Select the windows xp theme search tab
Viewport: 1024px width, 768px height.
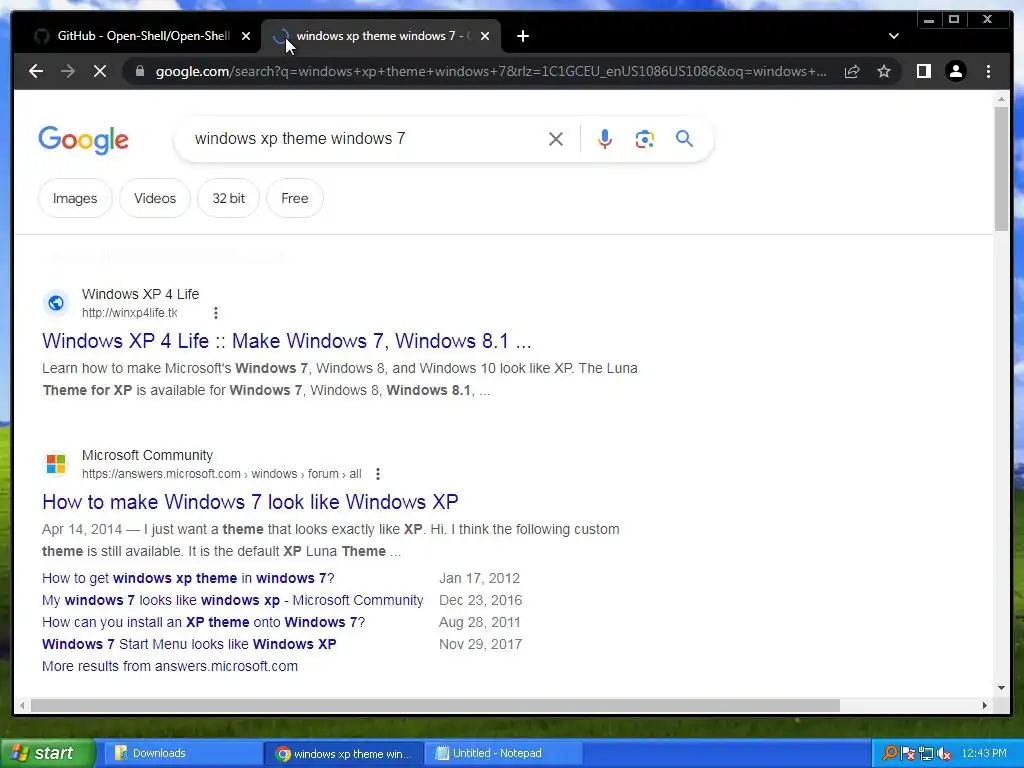pyautogui.click(x=381, y=36)
